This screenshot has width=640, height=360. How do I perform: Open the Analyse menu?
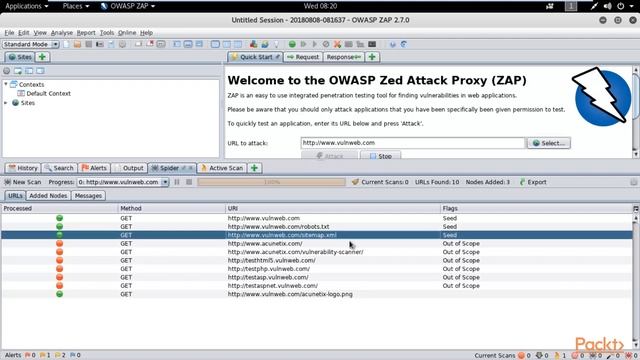coord(62,33)
